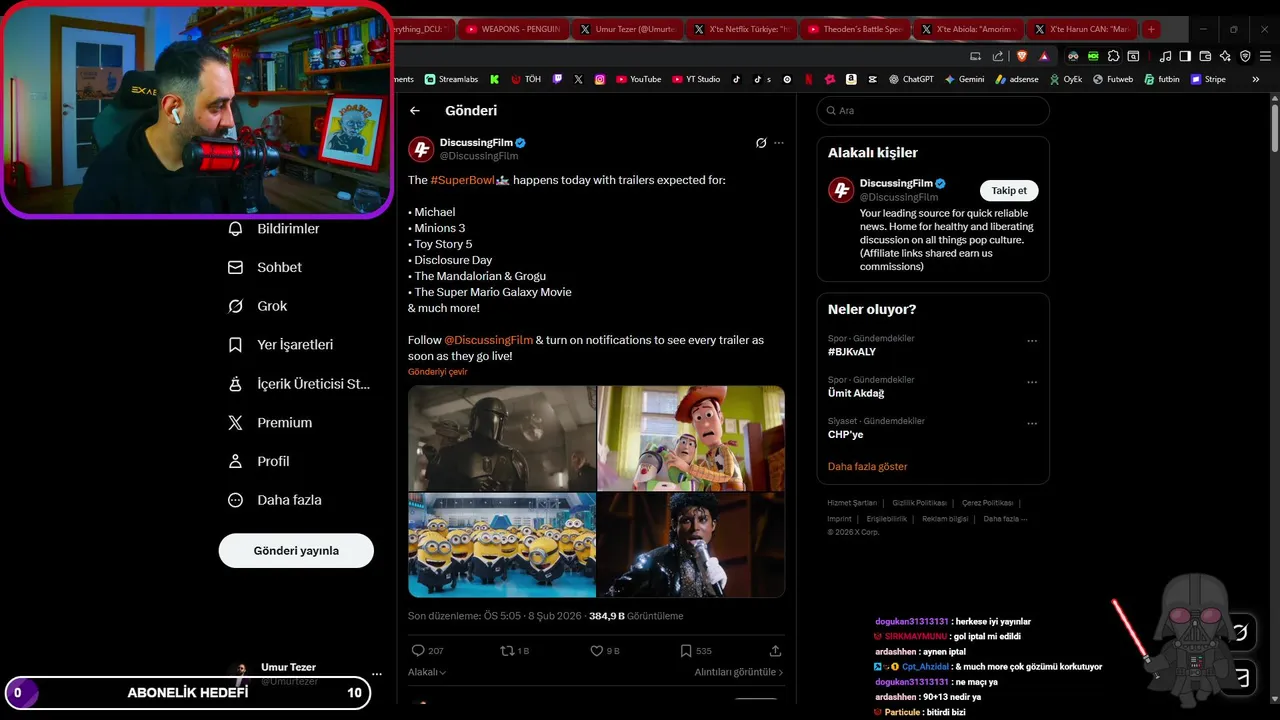This screenshot has height=720, width=1280.
Task: Click the Brave Shields lion icon
Action: coord(1022,56)
